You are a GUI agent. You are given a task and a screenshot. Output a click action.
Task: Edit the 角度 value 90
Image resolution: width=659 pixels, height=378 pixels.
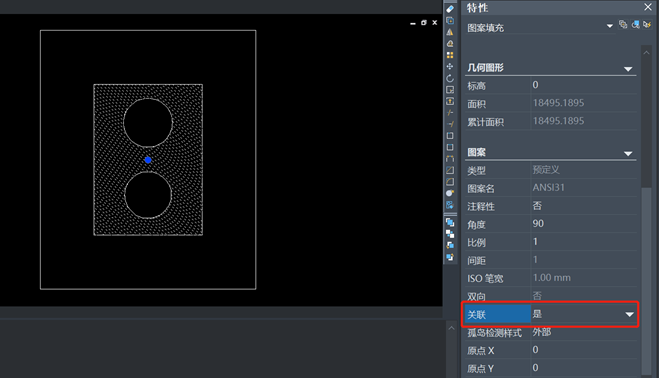tap(584, 224)
